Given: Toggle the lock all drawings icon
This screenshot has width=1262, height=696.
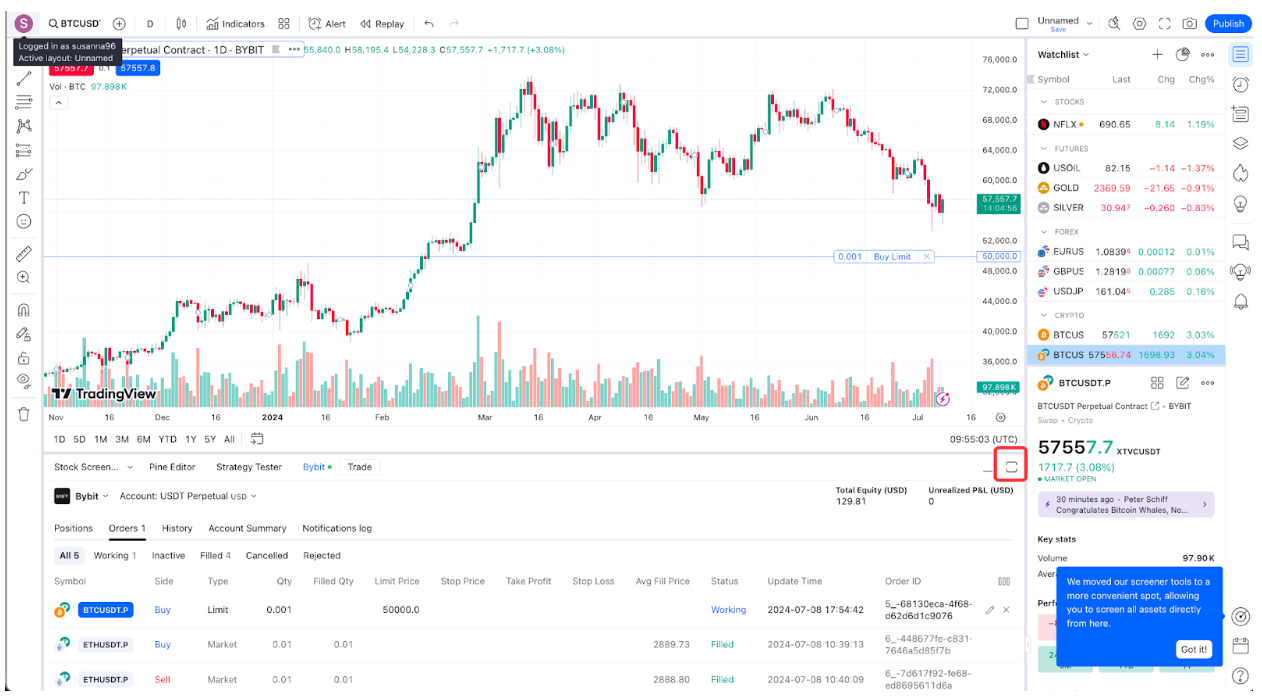Looking at the screenshot, I should coord(24,358).
